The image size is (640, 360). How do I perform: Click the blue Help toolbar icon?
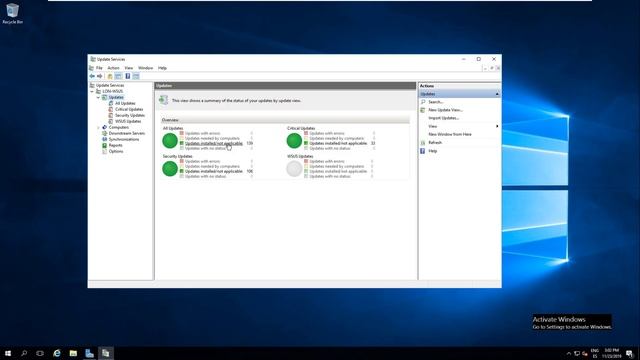128,76
